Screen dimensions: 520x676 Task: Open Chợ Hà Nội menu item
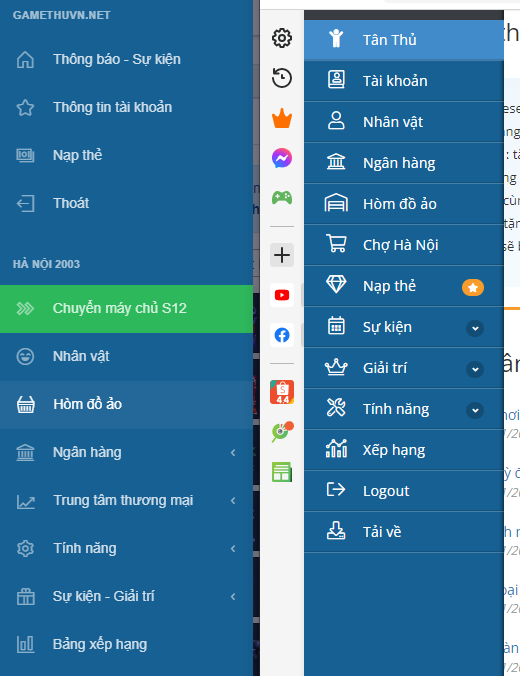pyautogui.click(x=404, y=245)
